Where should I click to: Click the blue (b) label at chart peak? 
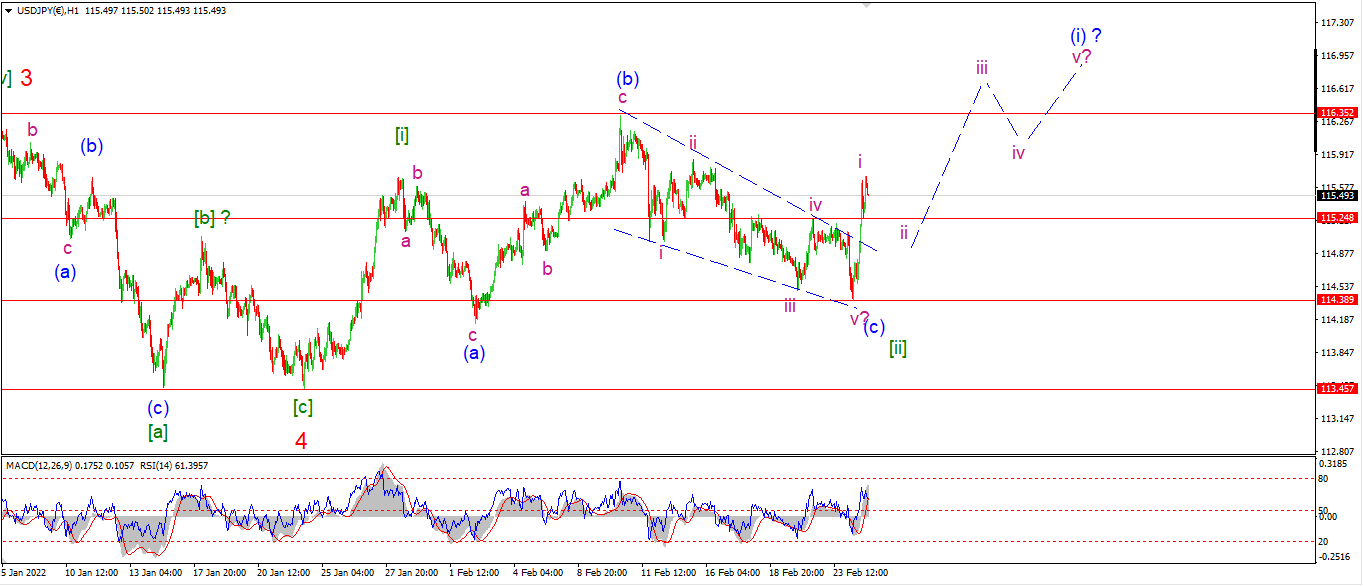[627, 79]
